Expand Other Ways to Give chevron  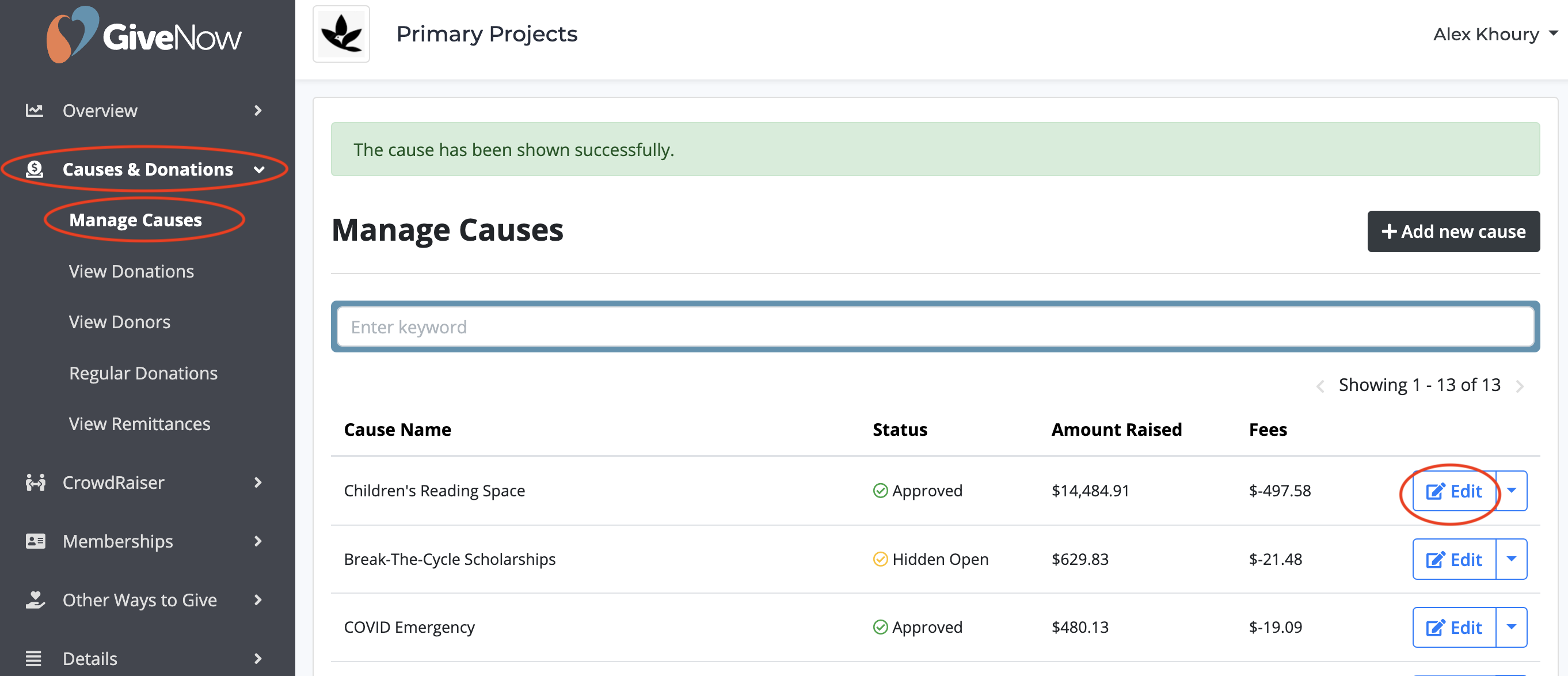[258, 600]
